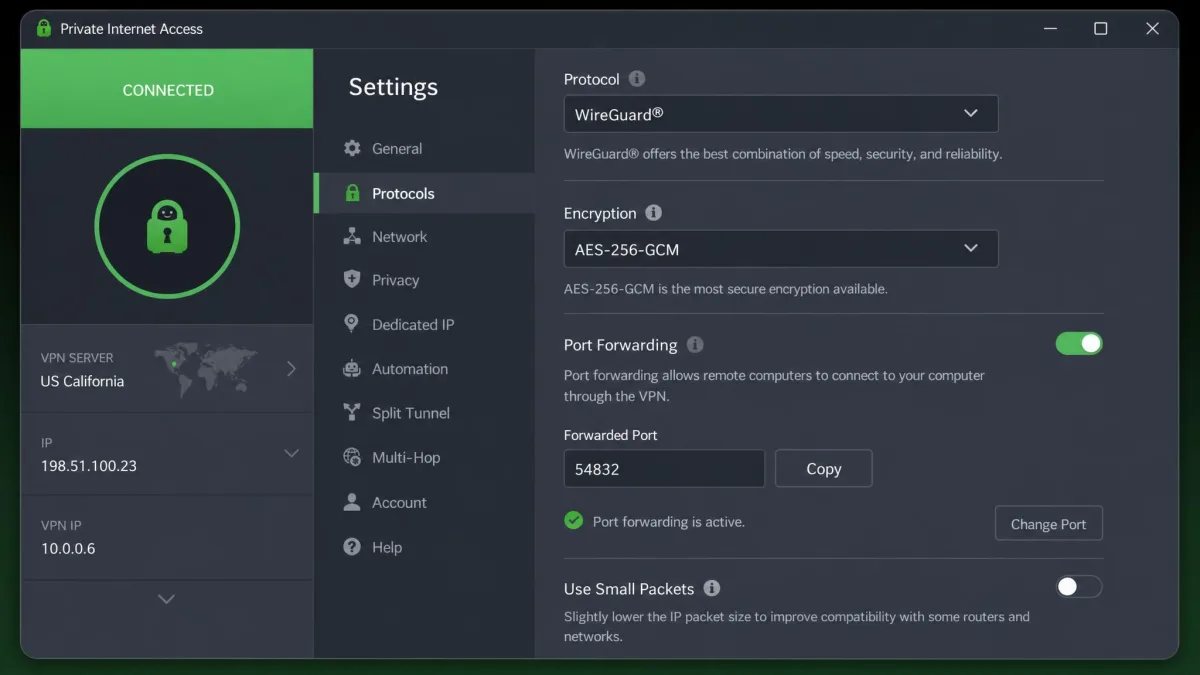The width and height of the screenshot is (1200, 675).
Task: Select the Protocols settings tab
Action: [x=424, y=193]
